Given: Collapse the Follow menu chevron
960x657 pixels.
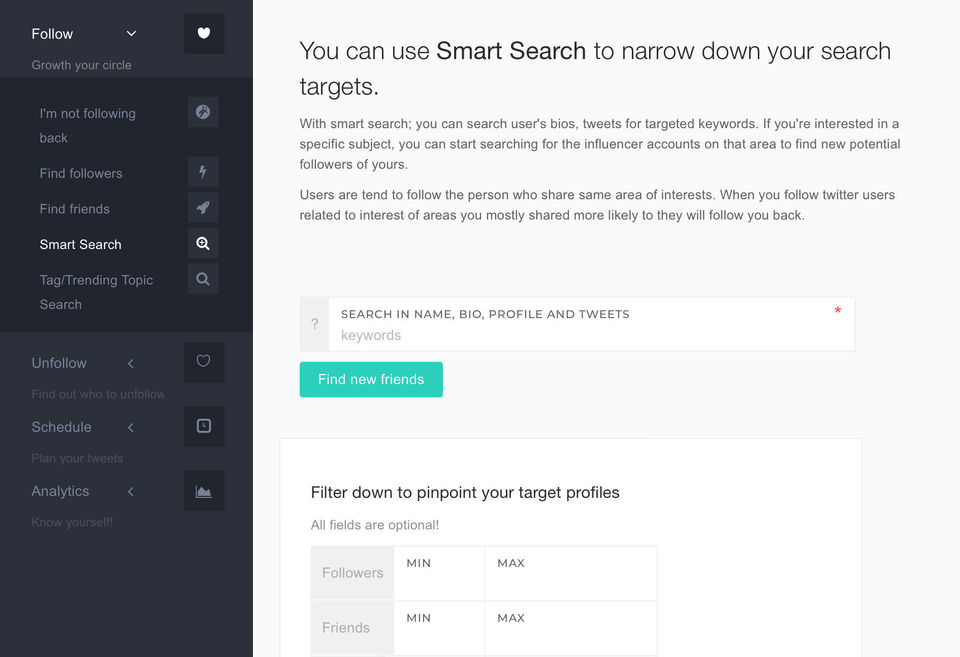Looking at the screenshot, I should (131, 34).
